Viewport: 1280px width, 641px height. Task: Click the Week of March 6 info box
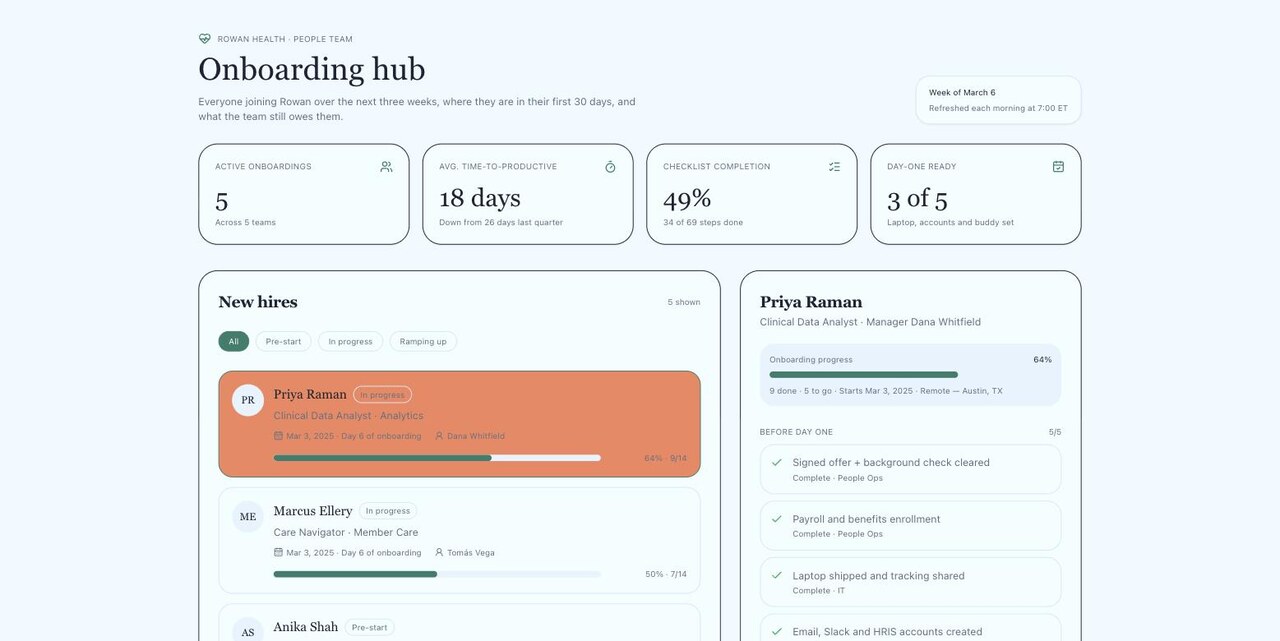[998, 100]
